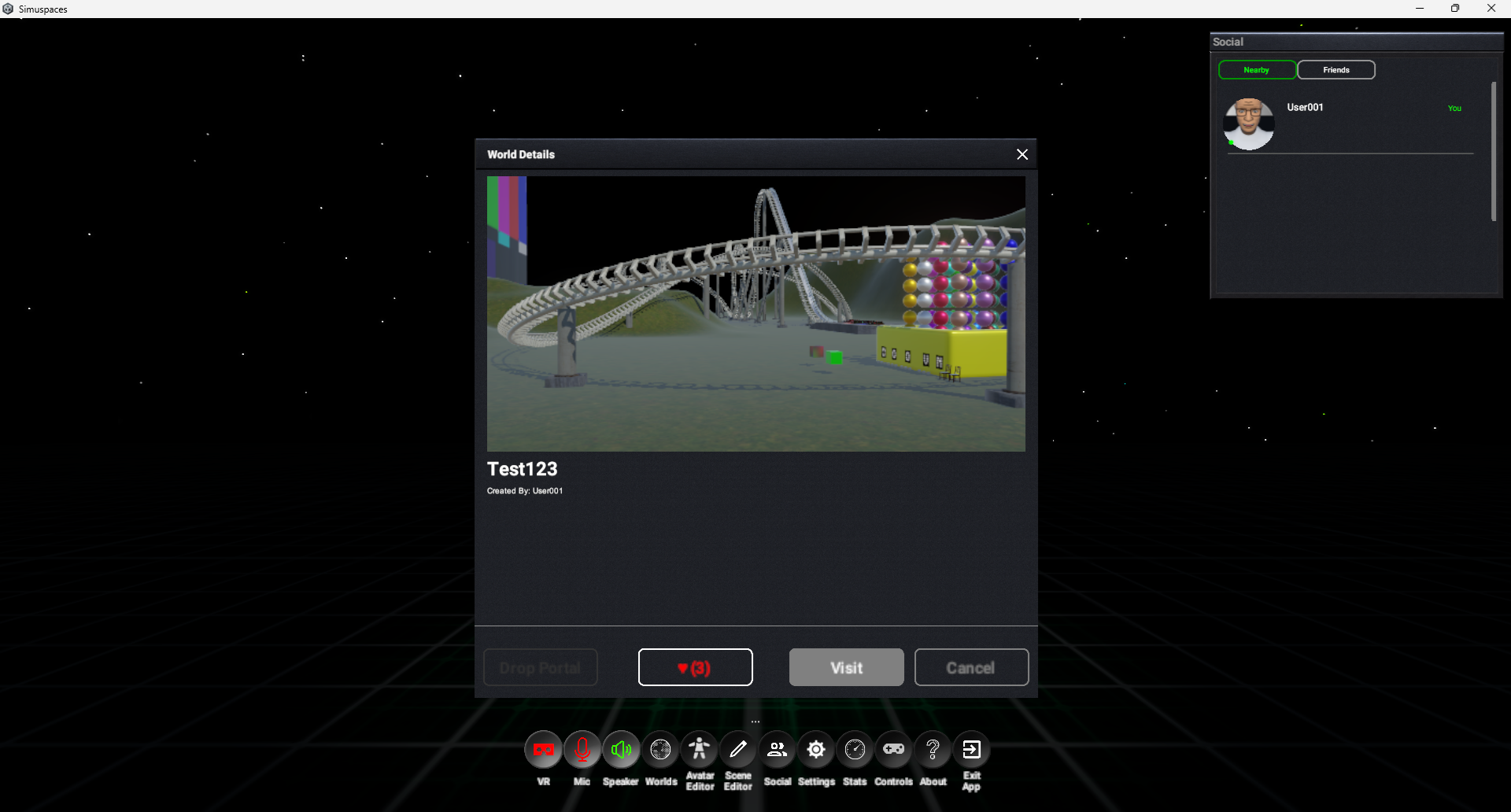Viewport: 1511px width, 812px height.
Task: Click the Visit button
Action: click(846, 667)
